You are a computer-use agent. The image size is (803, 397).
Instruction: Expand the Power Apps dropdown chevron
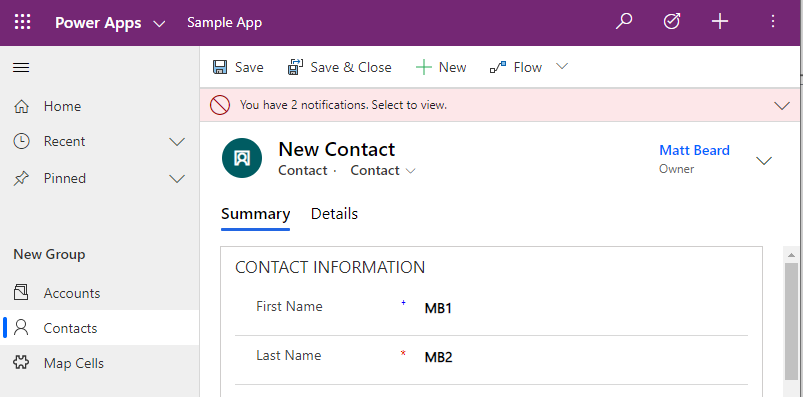[x=159, y=24]
